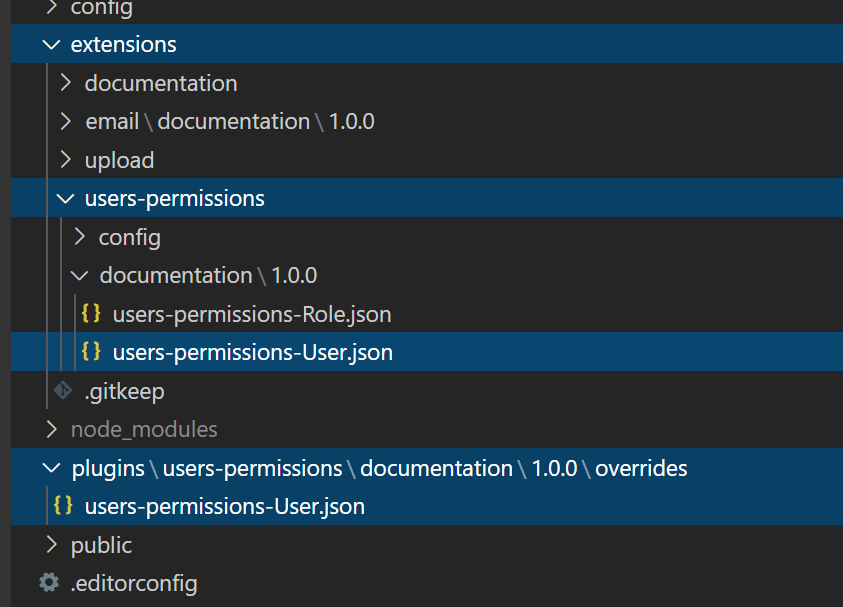
Task: Select the .gitkeep file
Action: [x=124, y=390]
